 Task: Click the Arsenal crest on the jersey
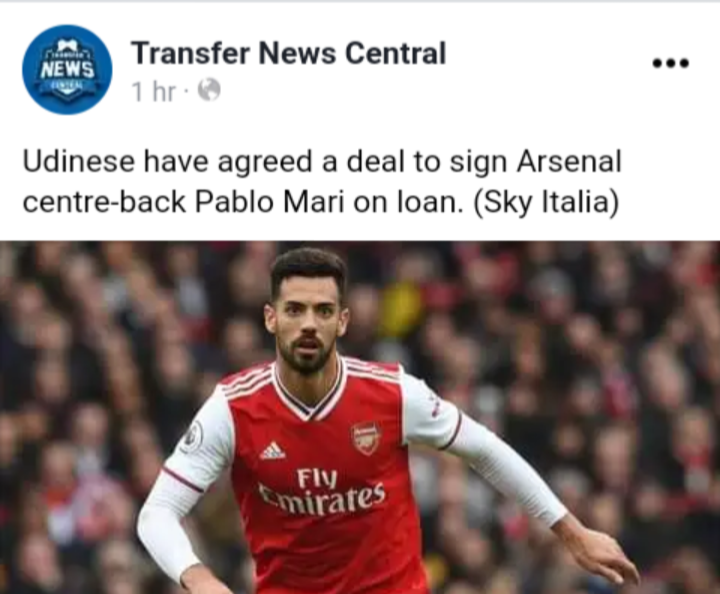[366, 439]
